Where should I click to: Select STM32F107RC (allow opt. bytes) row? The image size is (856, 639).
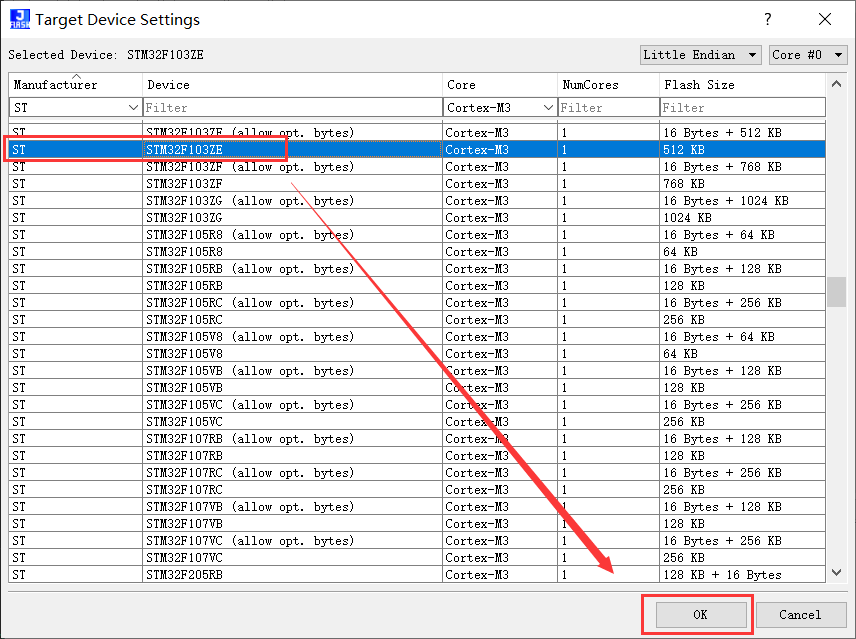[417, 473]
